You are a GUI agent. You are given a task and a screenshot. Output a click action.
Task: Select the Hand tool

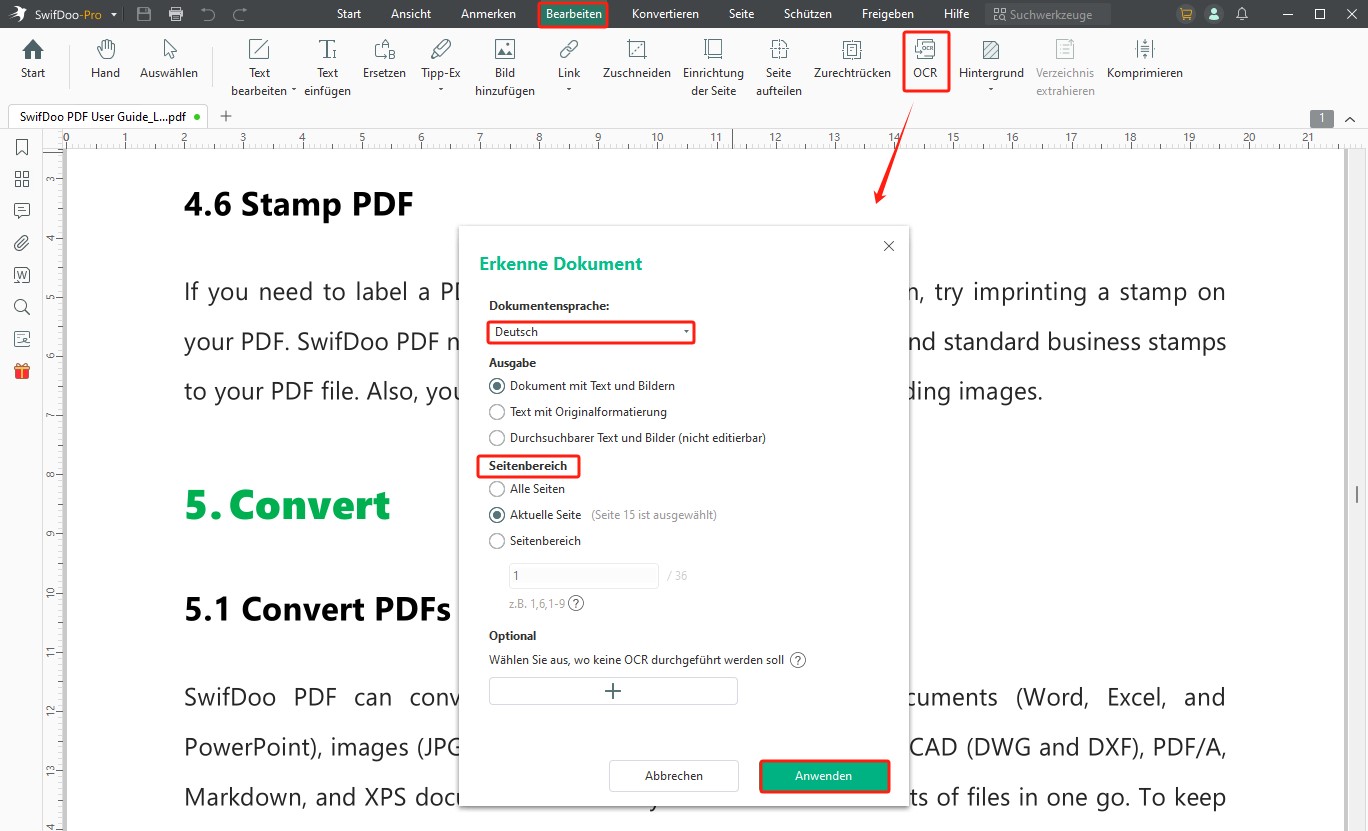(x=105, y=60)
